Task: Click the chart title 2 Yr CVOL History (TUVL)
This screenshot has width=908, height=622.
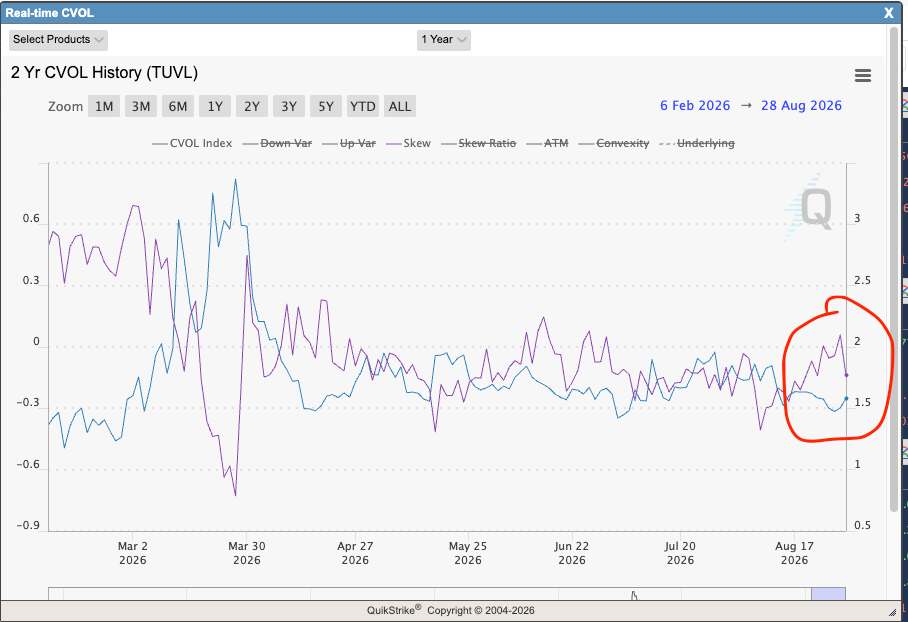Action: [x=104, y=72]
